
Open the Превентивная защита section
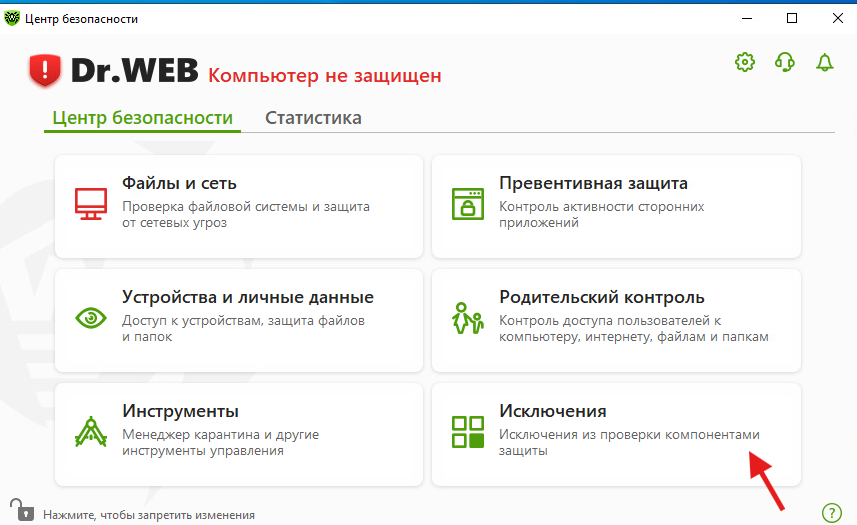pos(617,207)
